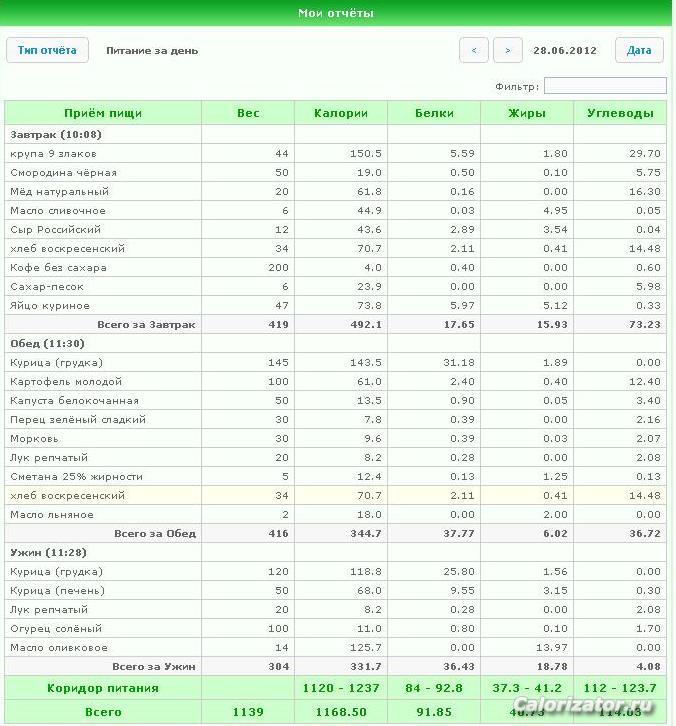Select the Ужин (11:28) meal heading

[48, 552]
